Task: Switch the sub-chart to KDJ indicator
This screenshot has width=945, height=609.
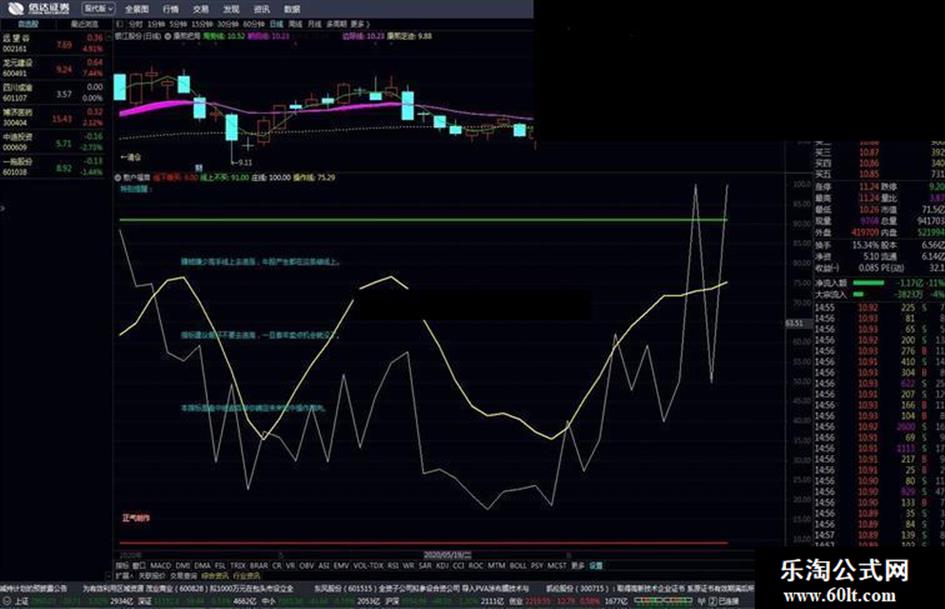Action: pos(442,566)
